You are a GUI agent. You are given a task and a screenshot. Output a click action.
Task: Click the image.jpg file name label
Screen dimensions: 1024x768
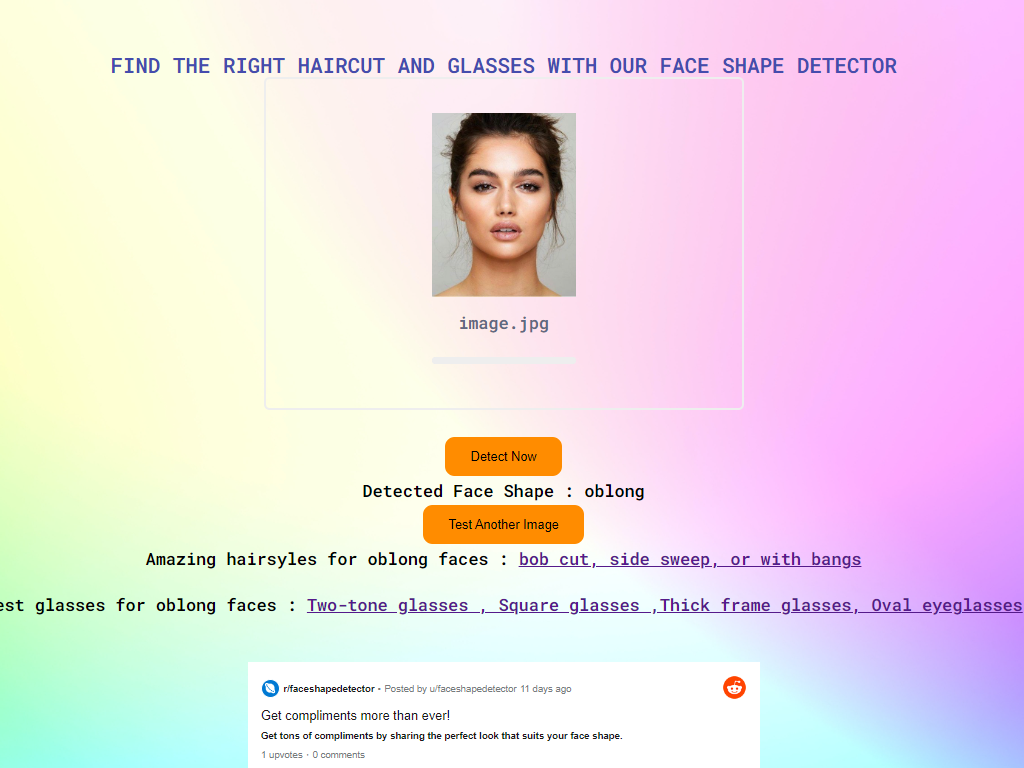click(x=504, y=323)
